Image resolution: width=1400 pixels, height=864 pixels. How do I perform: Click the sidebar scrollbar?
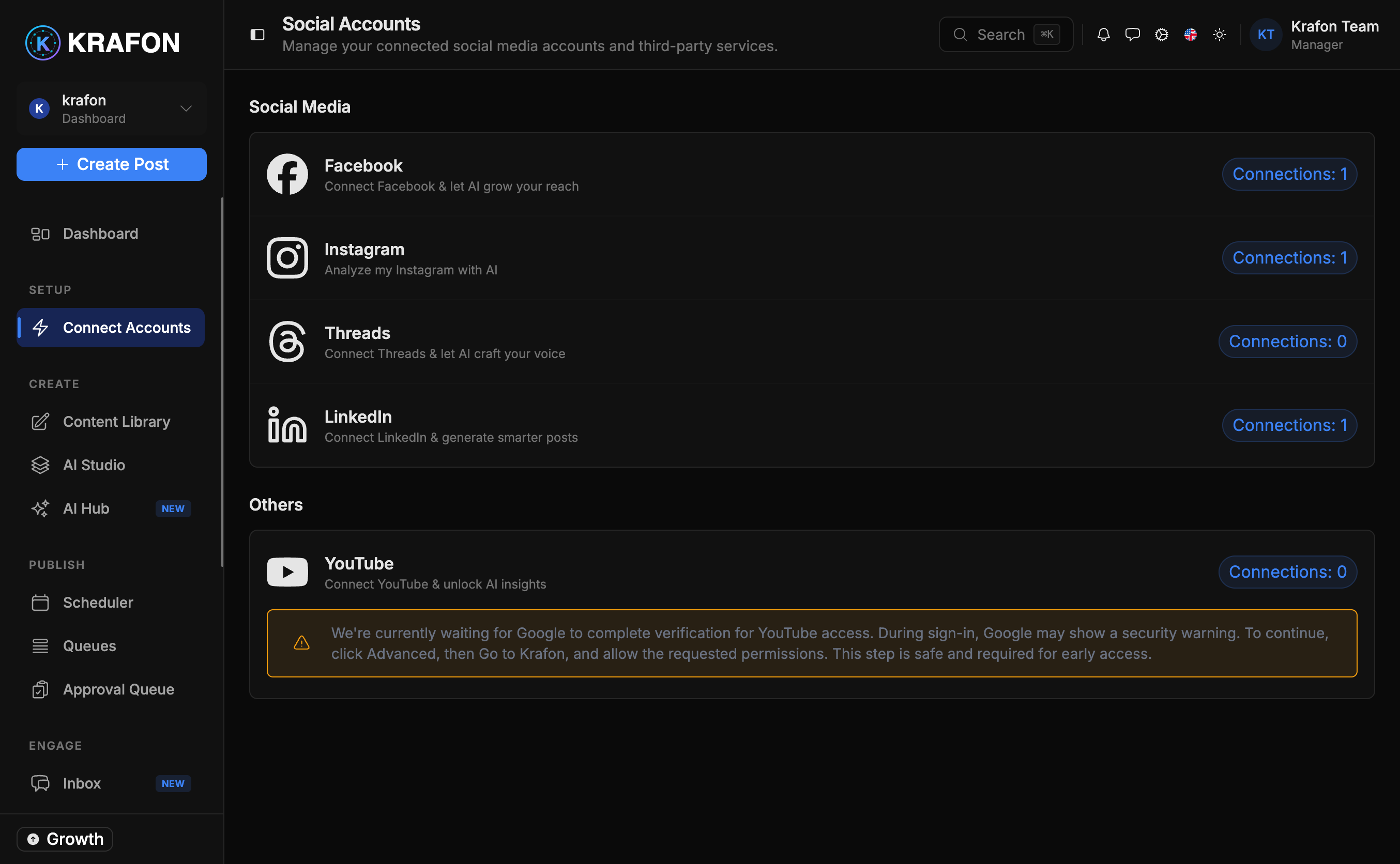pyautogui.click(x=222, y=382)
